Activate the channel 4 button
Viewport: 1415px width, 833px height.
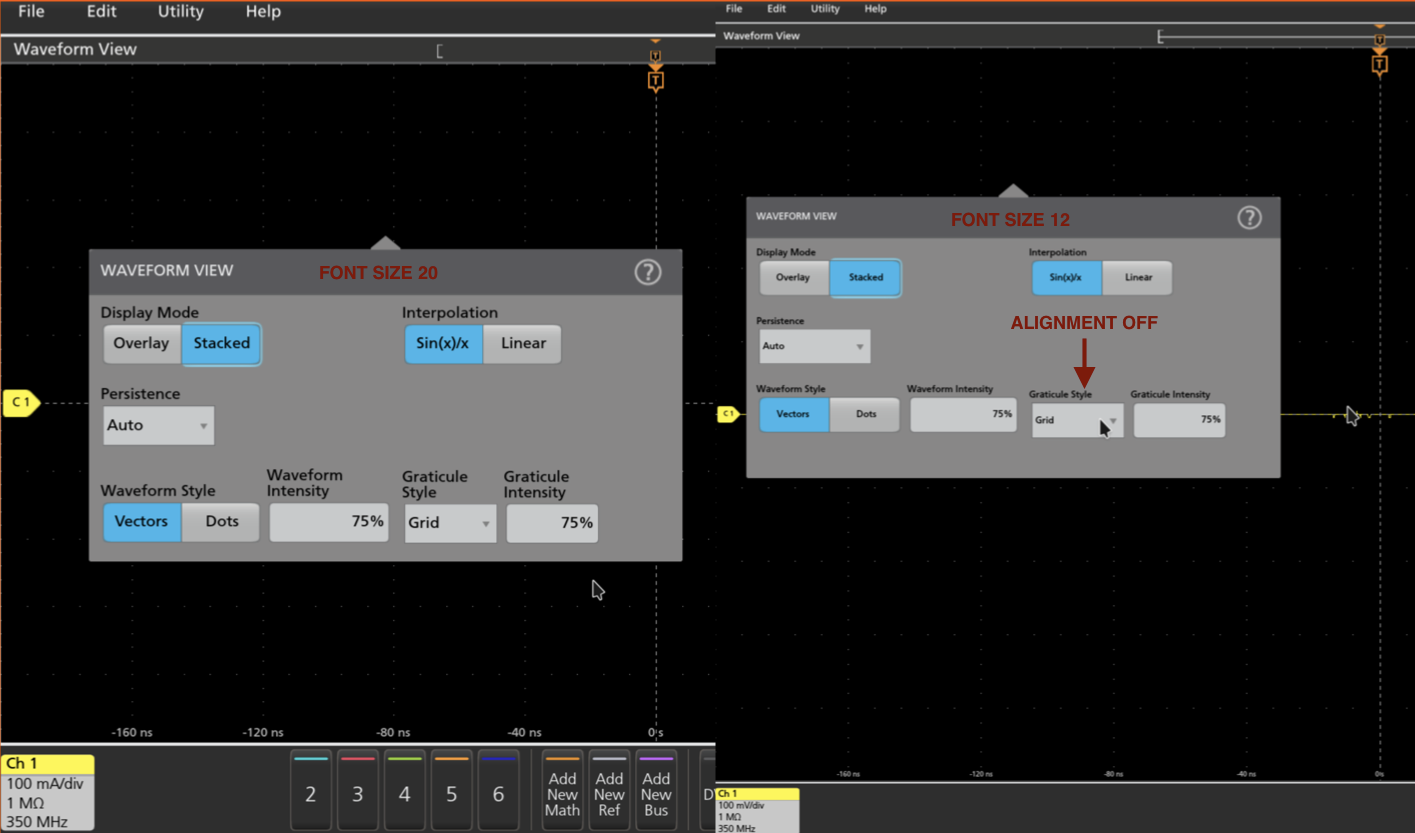[404, 790]
